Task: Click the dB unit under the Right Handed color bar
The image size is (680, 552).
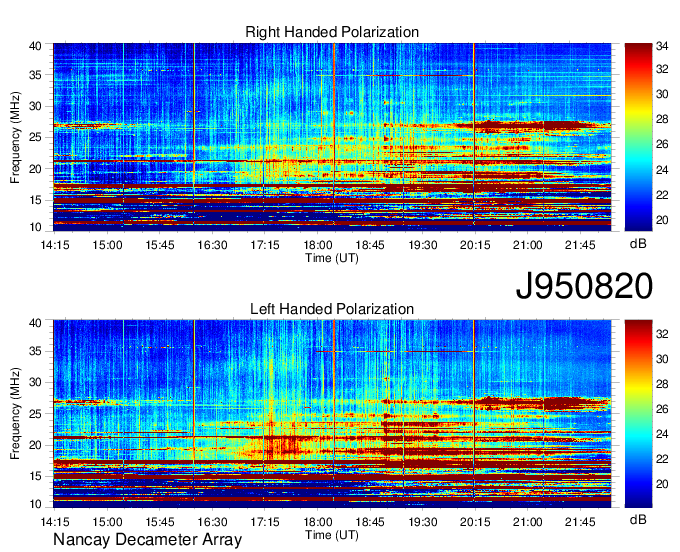Action: click(638, 244)
